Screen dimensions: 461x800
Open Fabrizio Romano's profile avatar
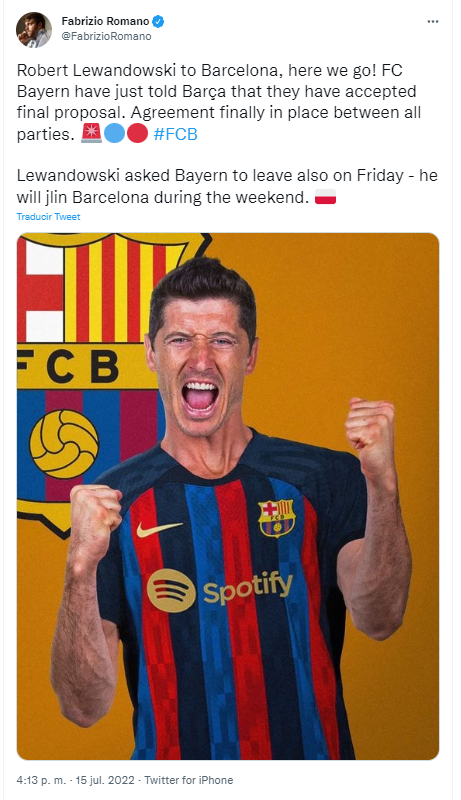tap(34, 30)
